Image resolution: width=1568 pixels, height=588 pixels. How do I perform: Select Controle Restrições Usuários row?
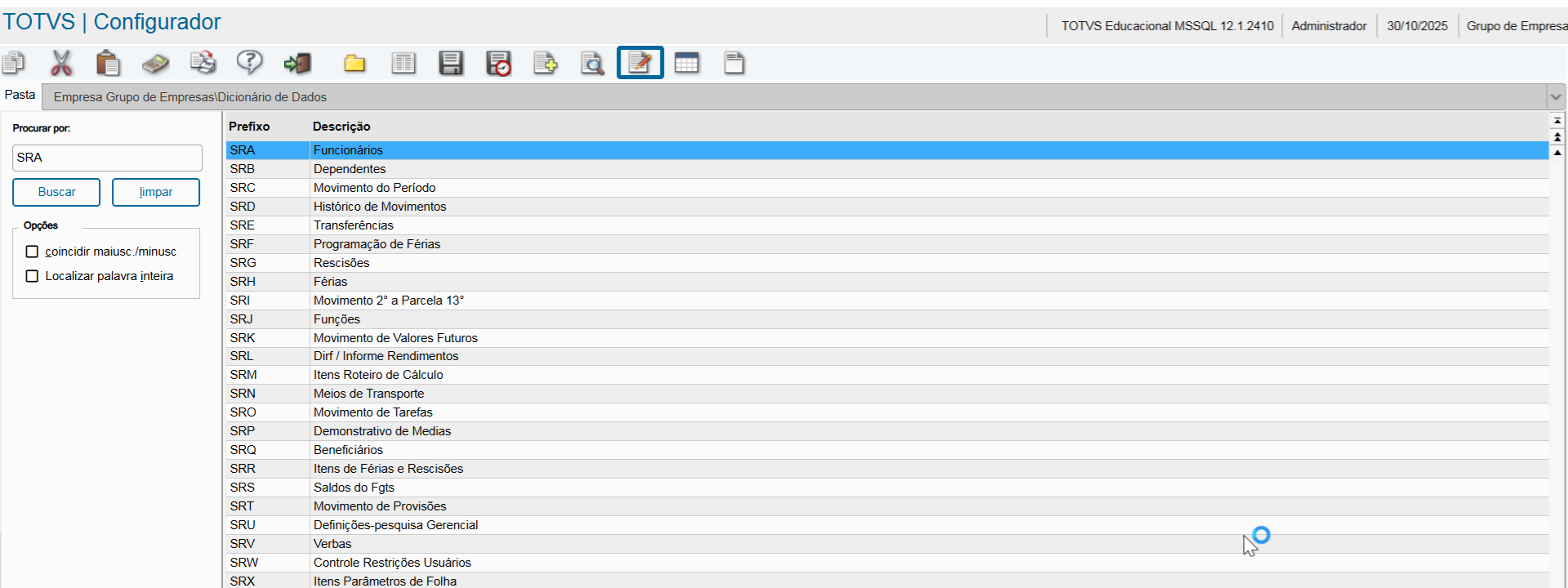tap(887, 563)
